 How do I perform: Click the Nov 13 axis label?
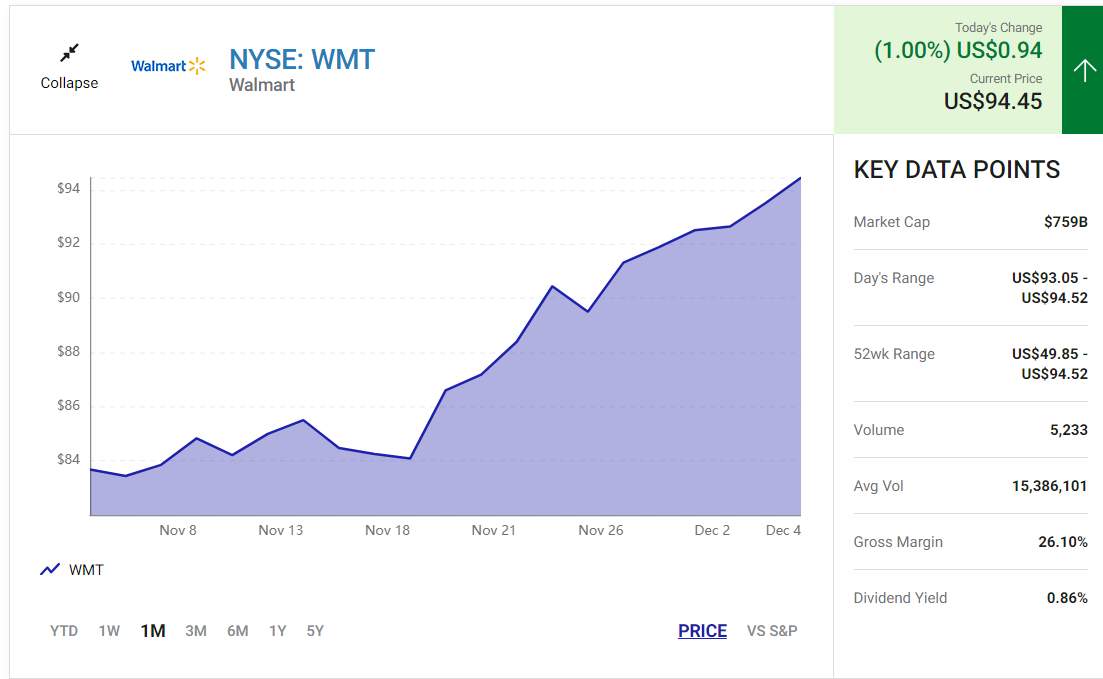coord(280,531)
